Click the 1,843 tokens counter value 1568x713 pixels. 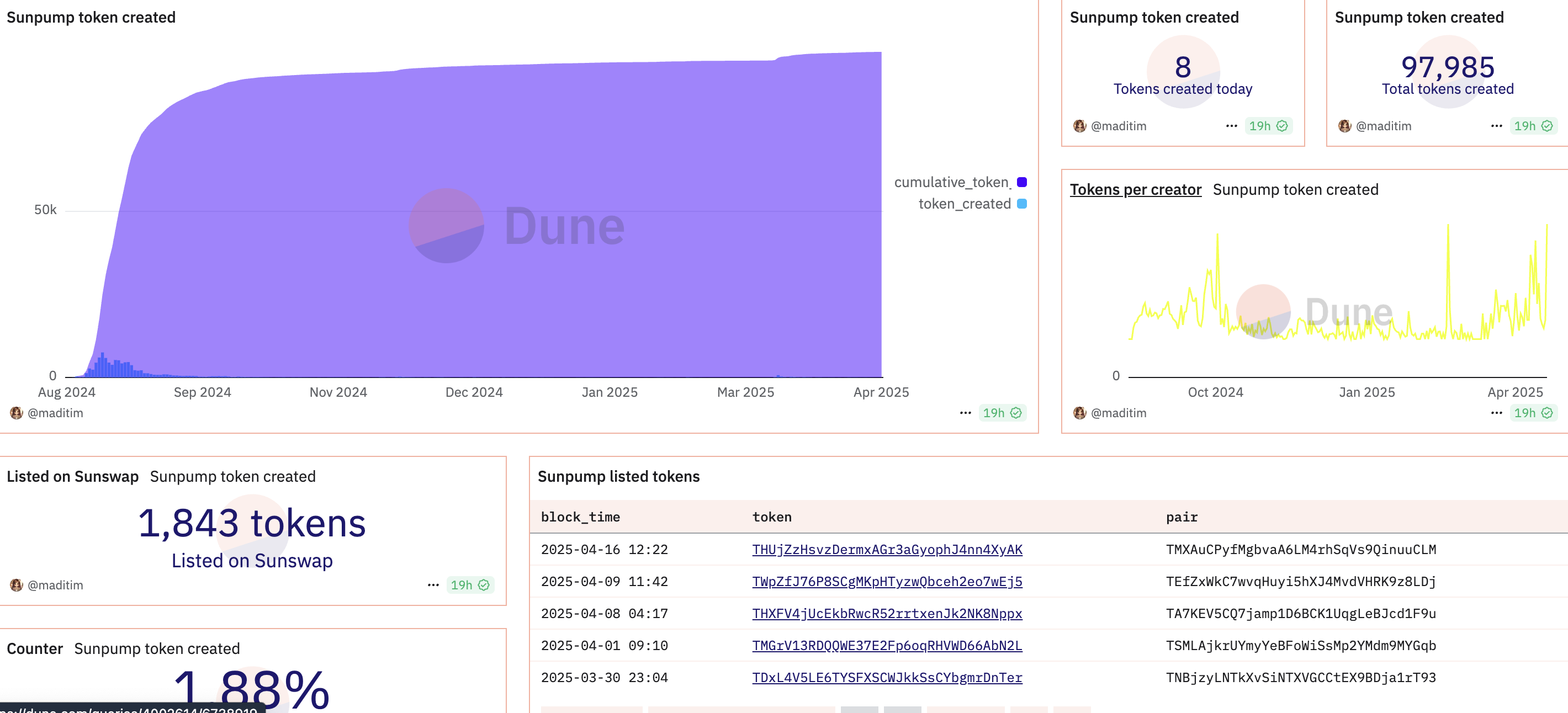252,524
